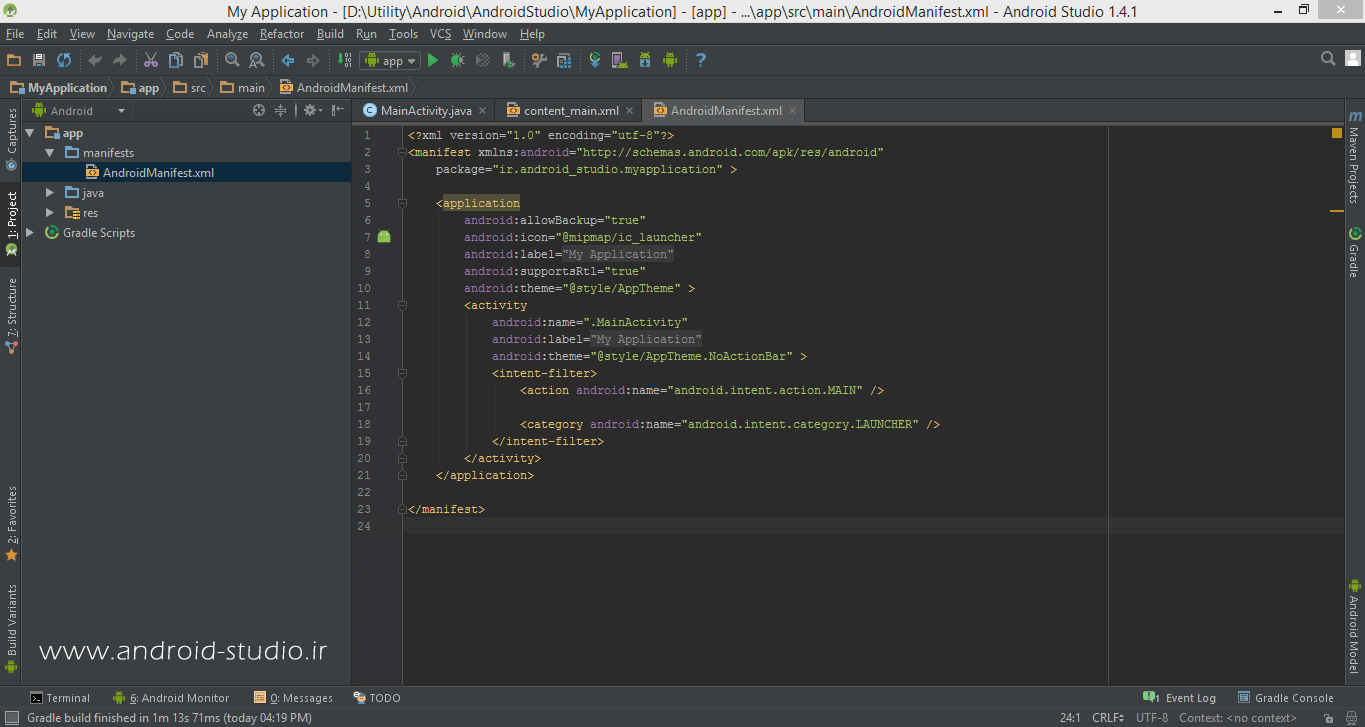Toggle the Build Variants tool window
Screen dimensions: 1365x727
click(11, 628)
